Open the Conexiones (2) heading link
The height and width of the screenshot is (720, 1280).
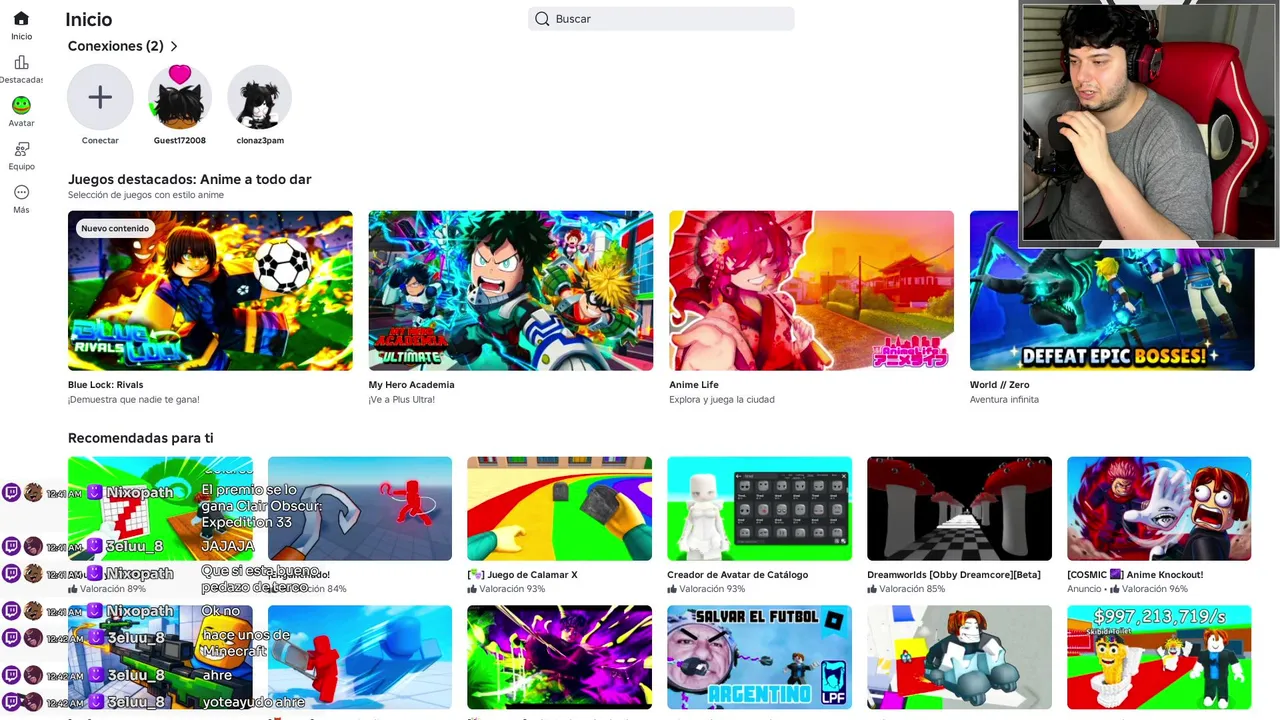click(x=115, y=46)
